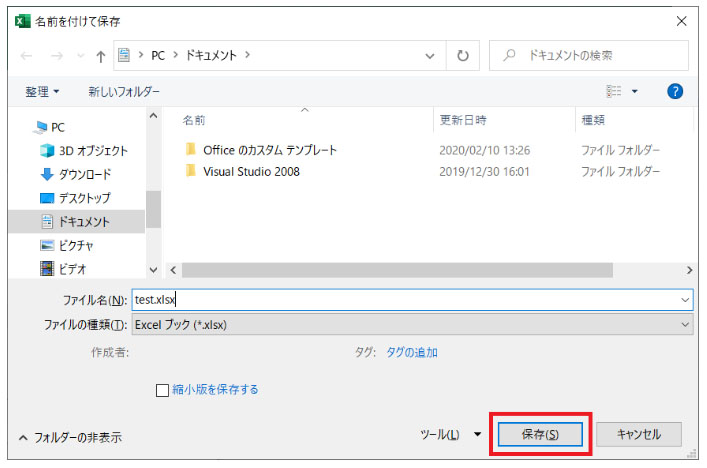Click the date 2020/02/10 13:26
707x468 pixels.
click(x=485, y=150)
